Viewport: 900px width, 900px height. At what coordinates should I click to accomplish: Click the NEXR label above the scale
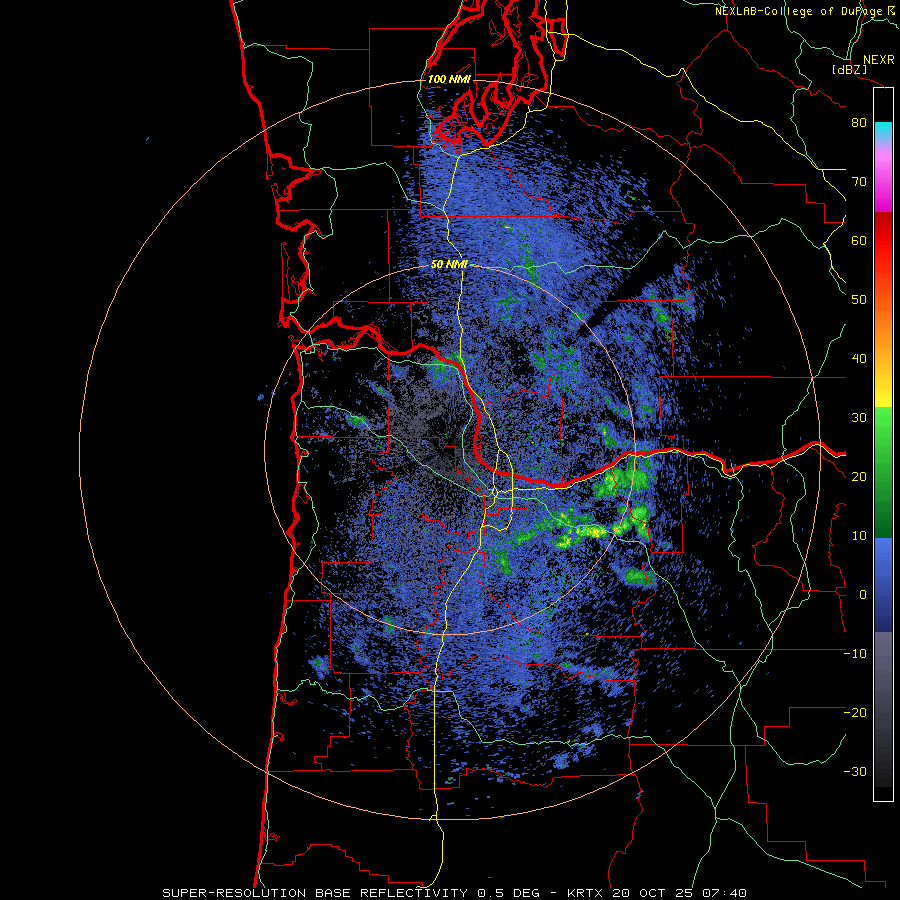coord(878,60)
